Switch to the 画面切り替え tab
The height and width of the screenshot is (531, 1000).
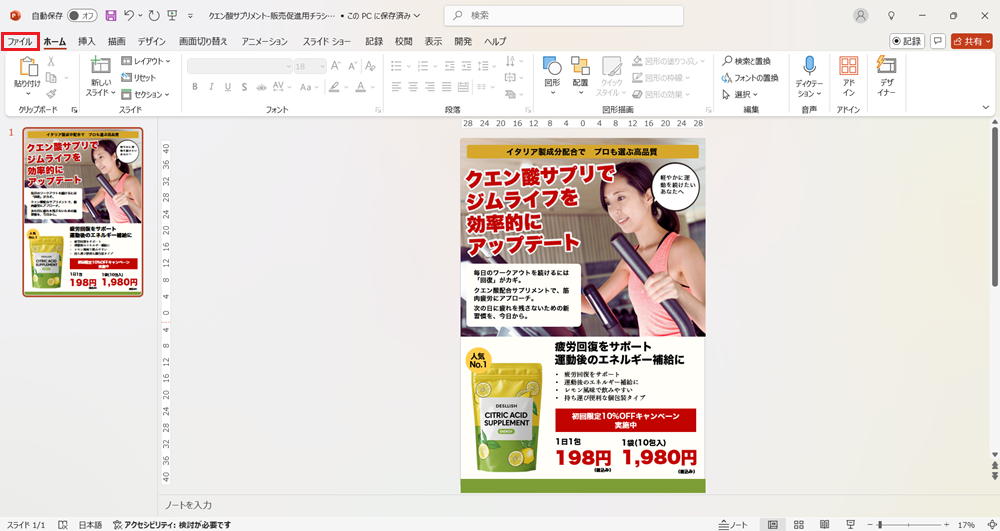(x=203, y=41)
